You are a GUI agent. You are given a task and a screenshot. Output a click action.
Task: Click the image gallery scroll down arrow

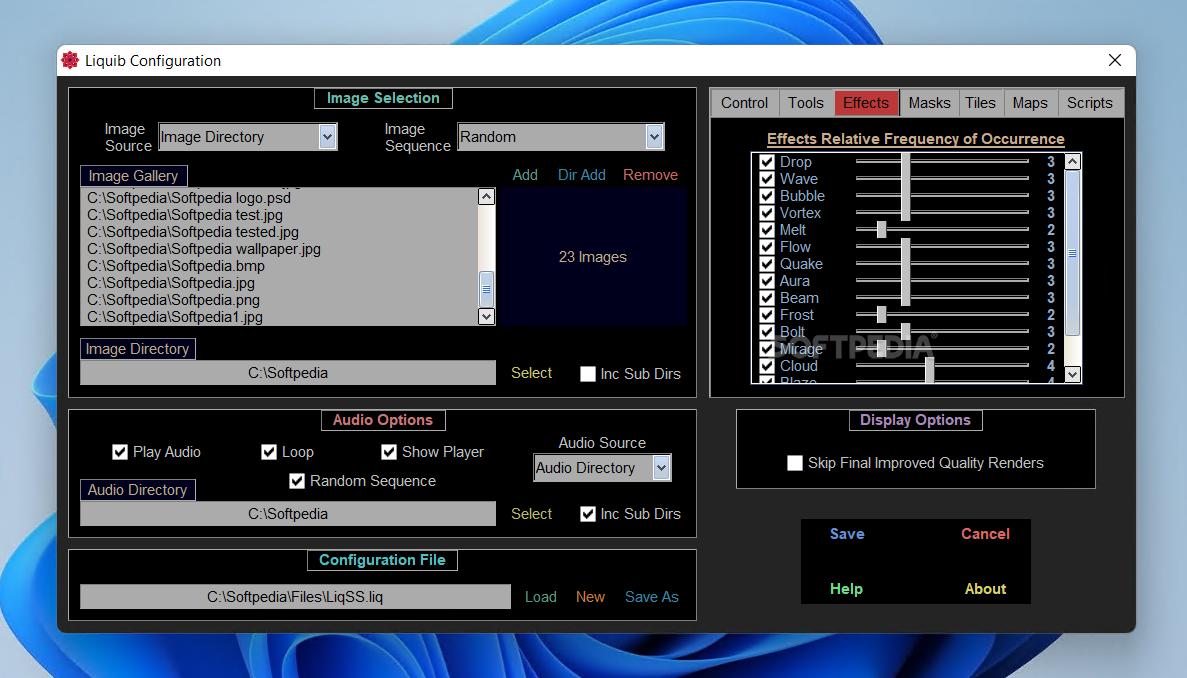pos(486,316)
